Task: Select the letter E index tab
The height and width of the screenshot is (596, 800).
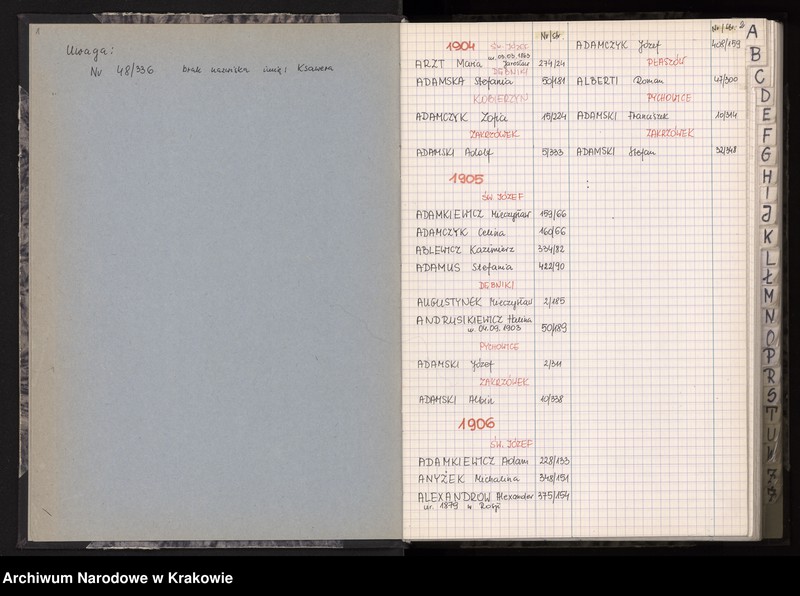Action: pyautogui.click(x=766, y=114)
